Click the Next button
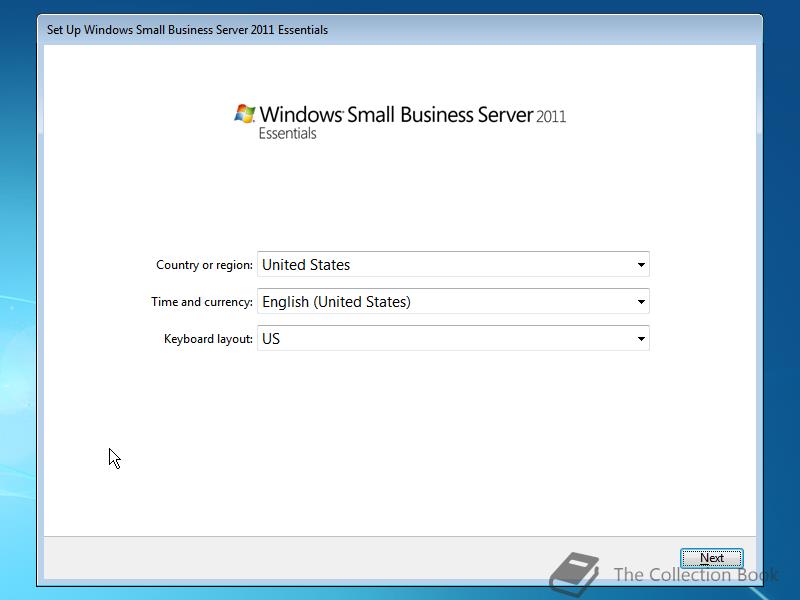 pyautogui.click(x=711, y=558)
